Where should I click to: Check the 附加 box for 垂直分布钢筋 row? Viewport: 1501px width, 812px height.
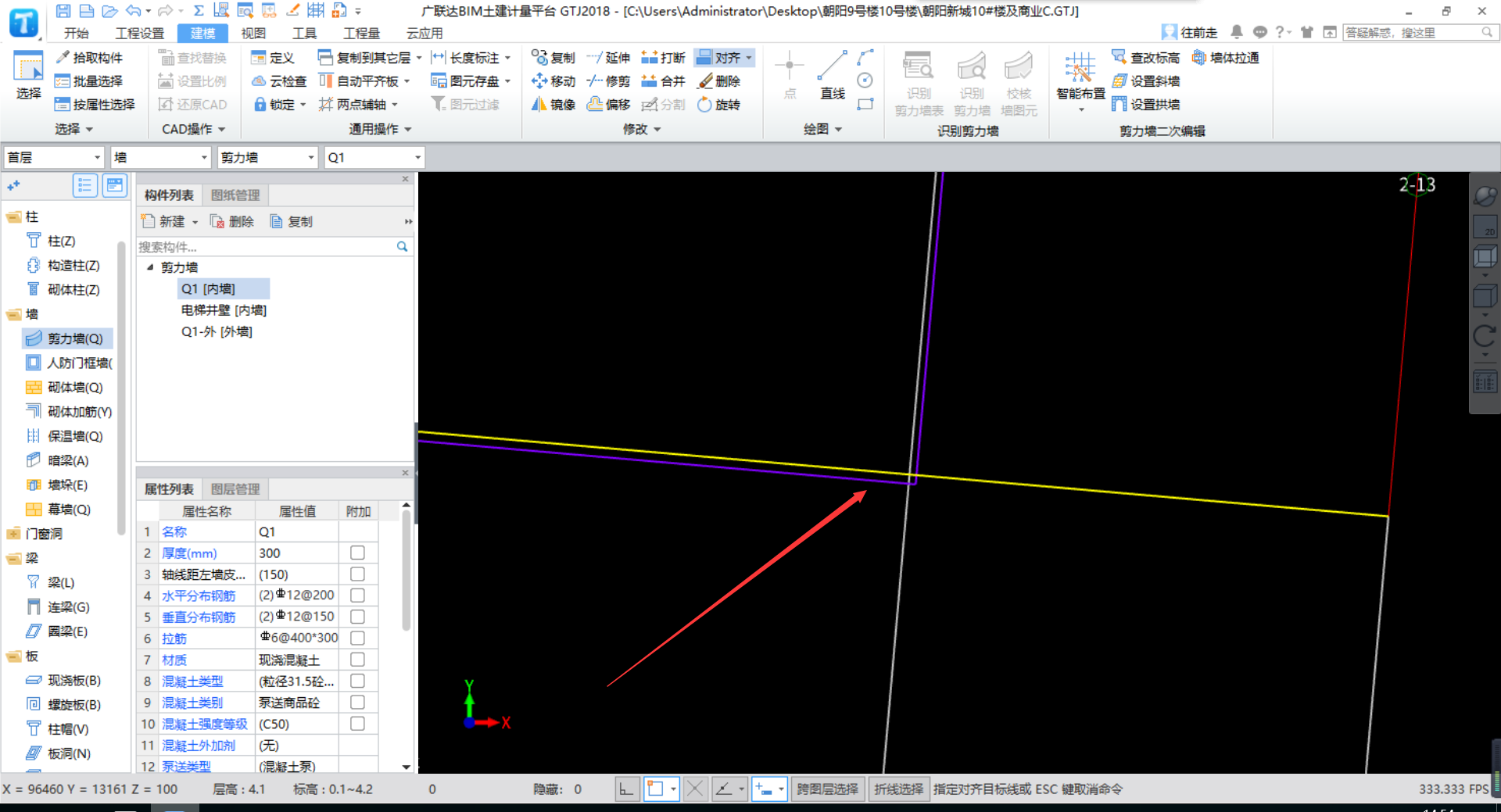[x=357, y=617]
